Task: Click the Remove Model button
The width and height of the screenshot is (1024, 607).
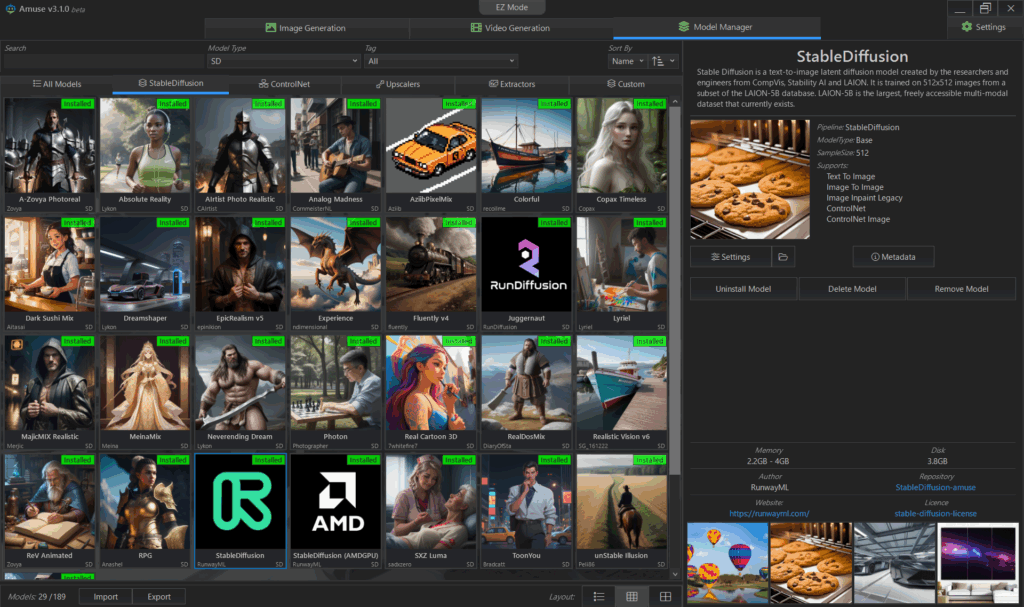Action: coord(961,289)
